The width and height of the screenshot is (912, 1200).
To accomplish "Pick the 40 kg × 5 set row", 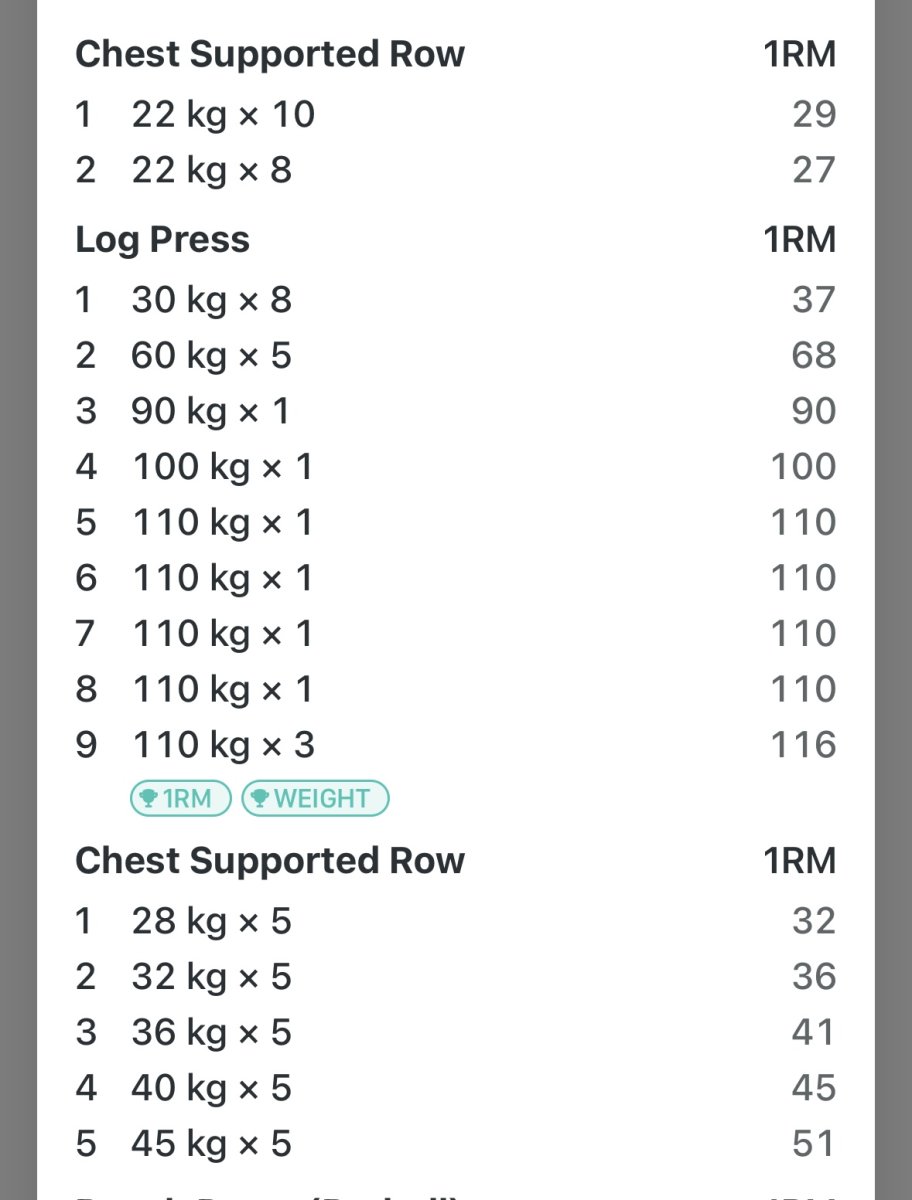I will click(211, 1088).
